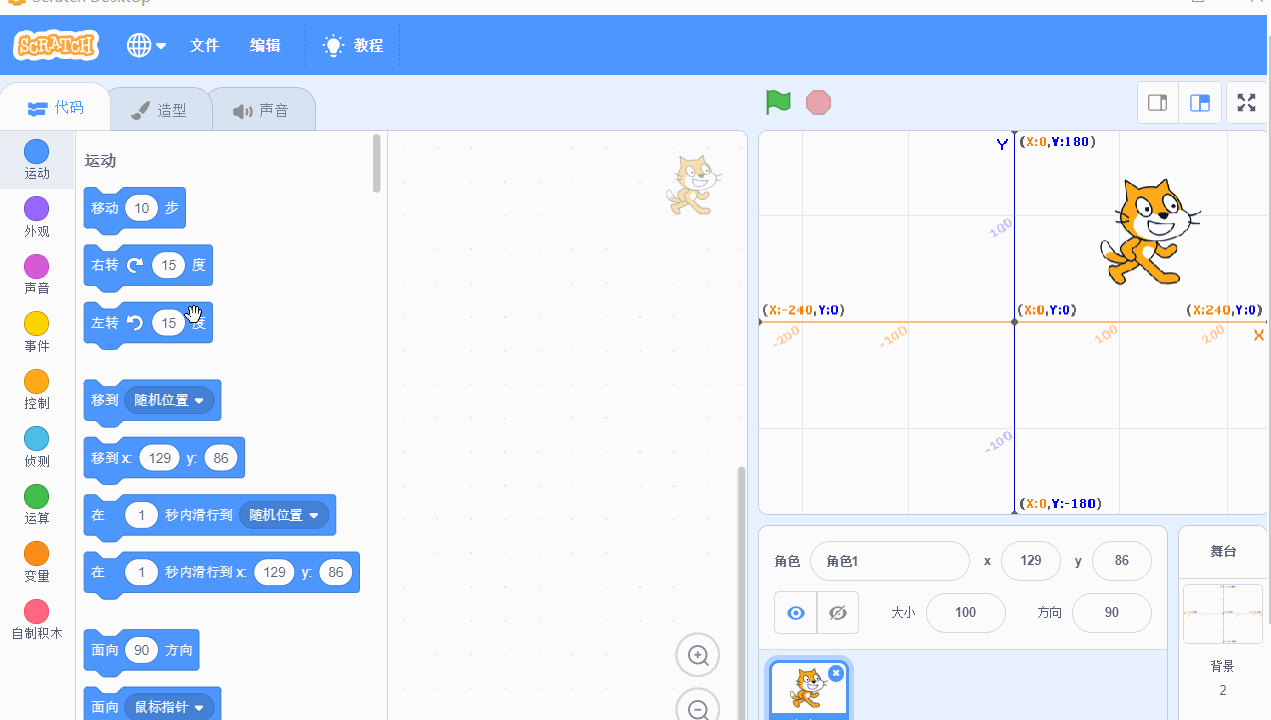Select the 侦测 sensing category

pos(37,447)
